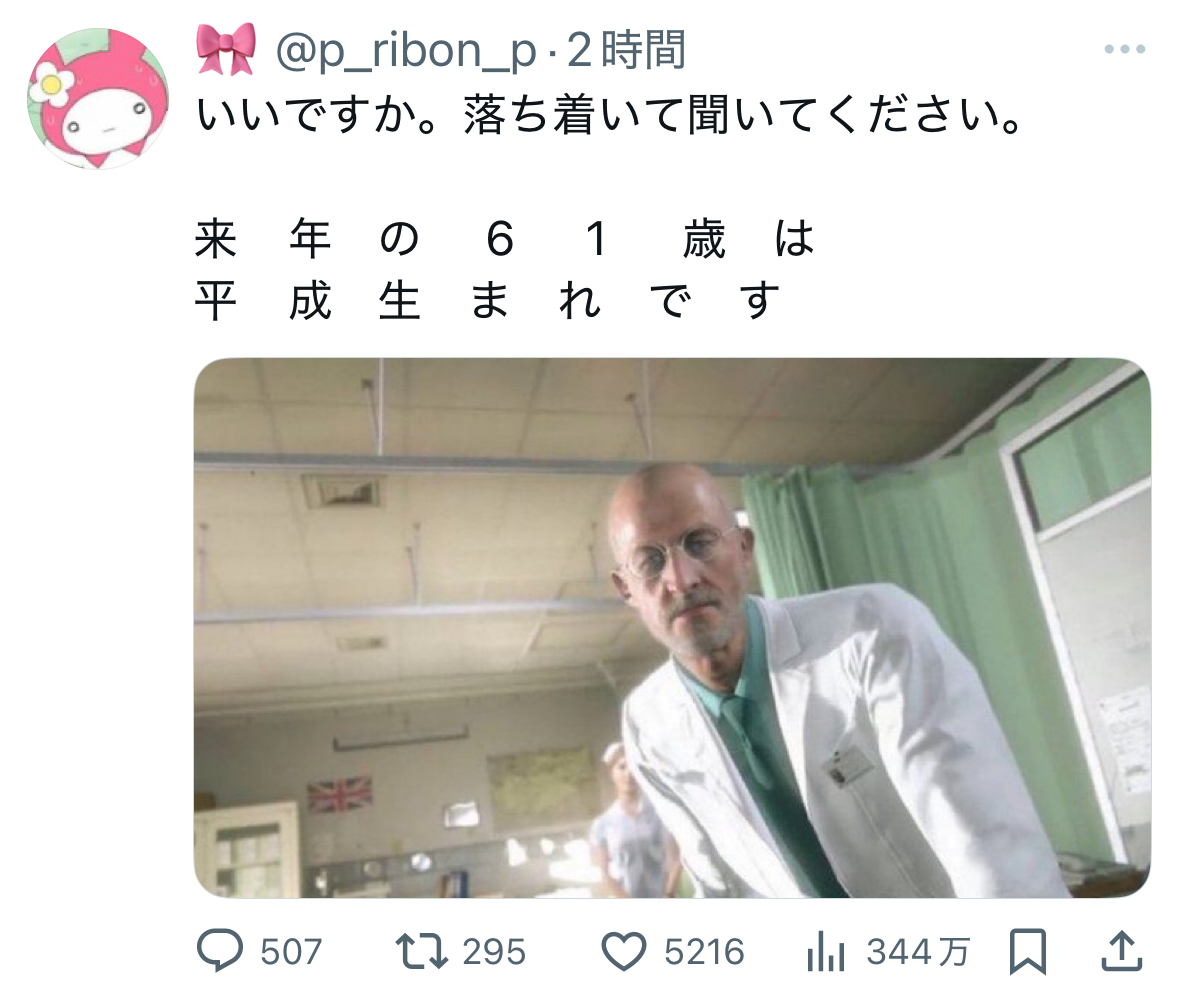
Task: Click the British flag in the image
Action: coord(340,794)
